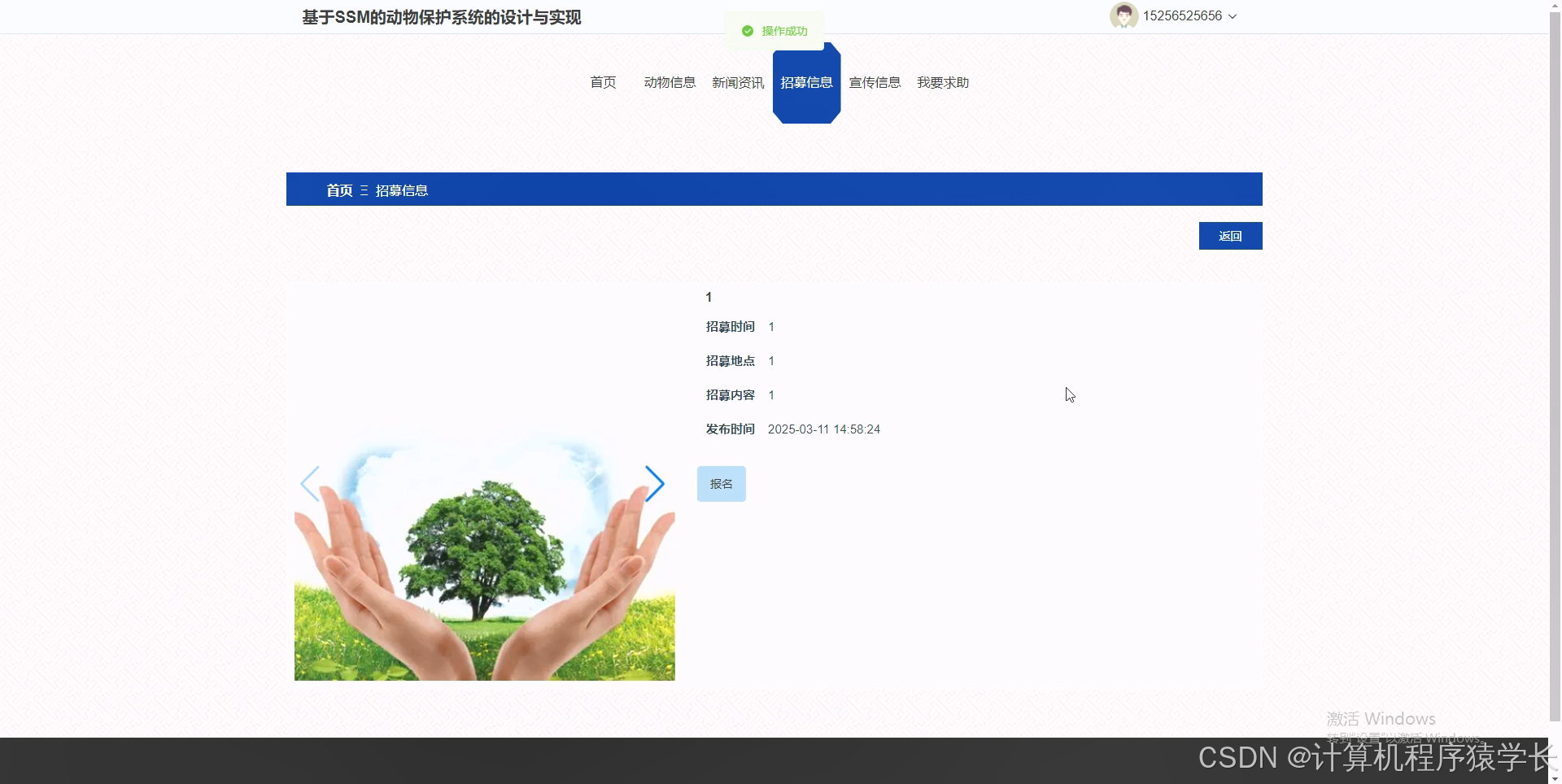Click the user avatar in the top bar
This screenshot has height=784, width=1562.
(x=1124, y=15)
